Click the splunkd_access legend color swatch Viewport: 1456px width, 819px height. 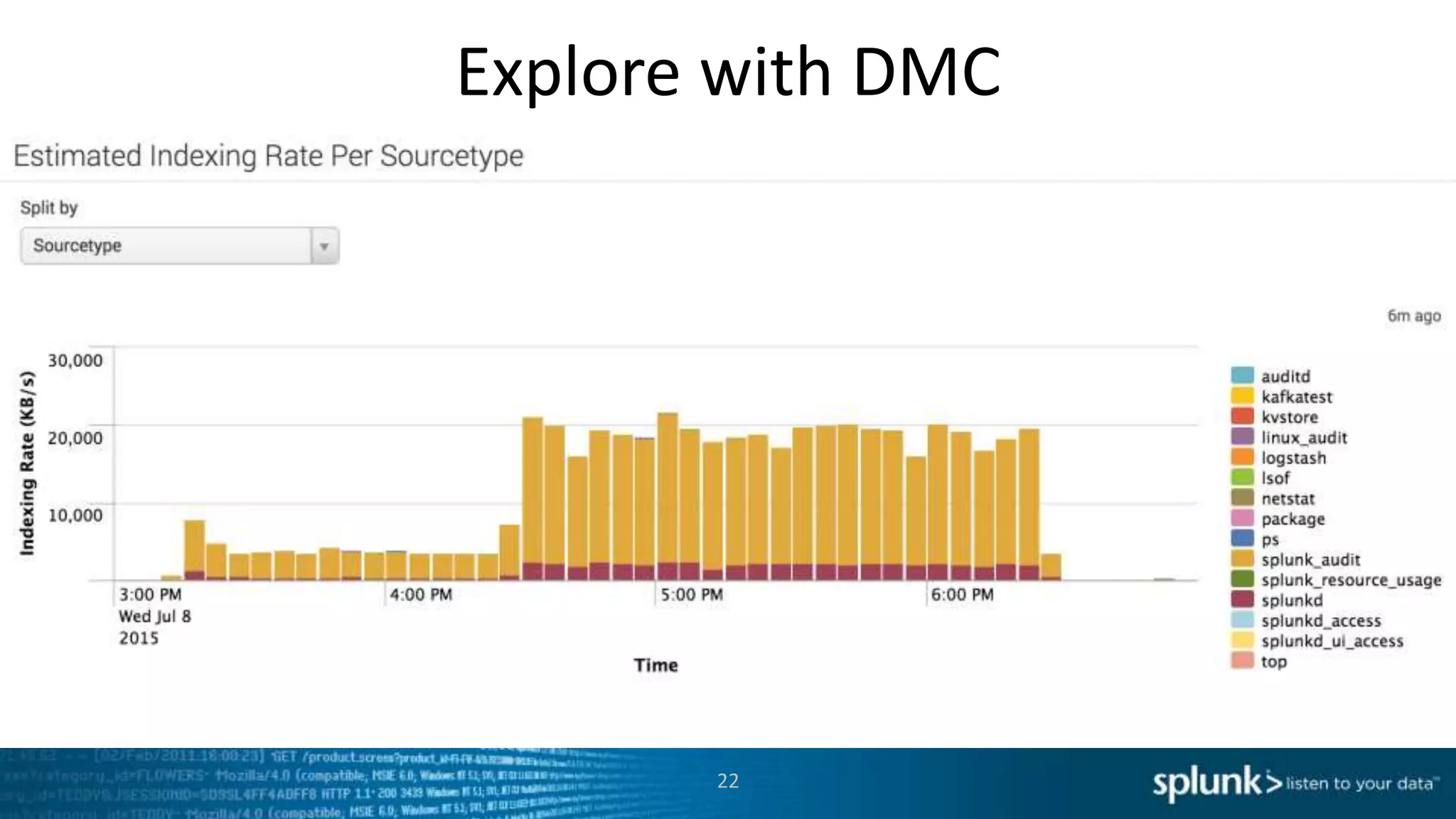click(1242, 620)
